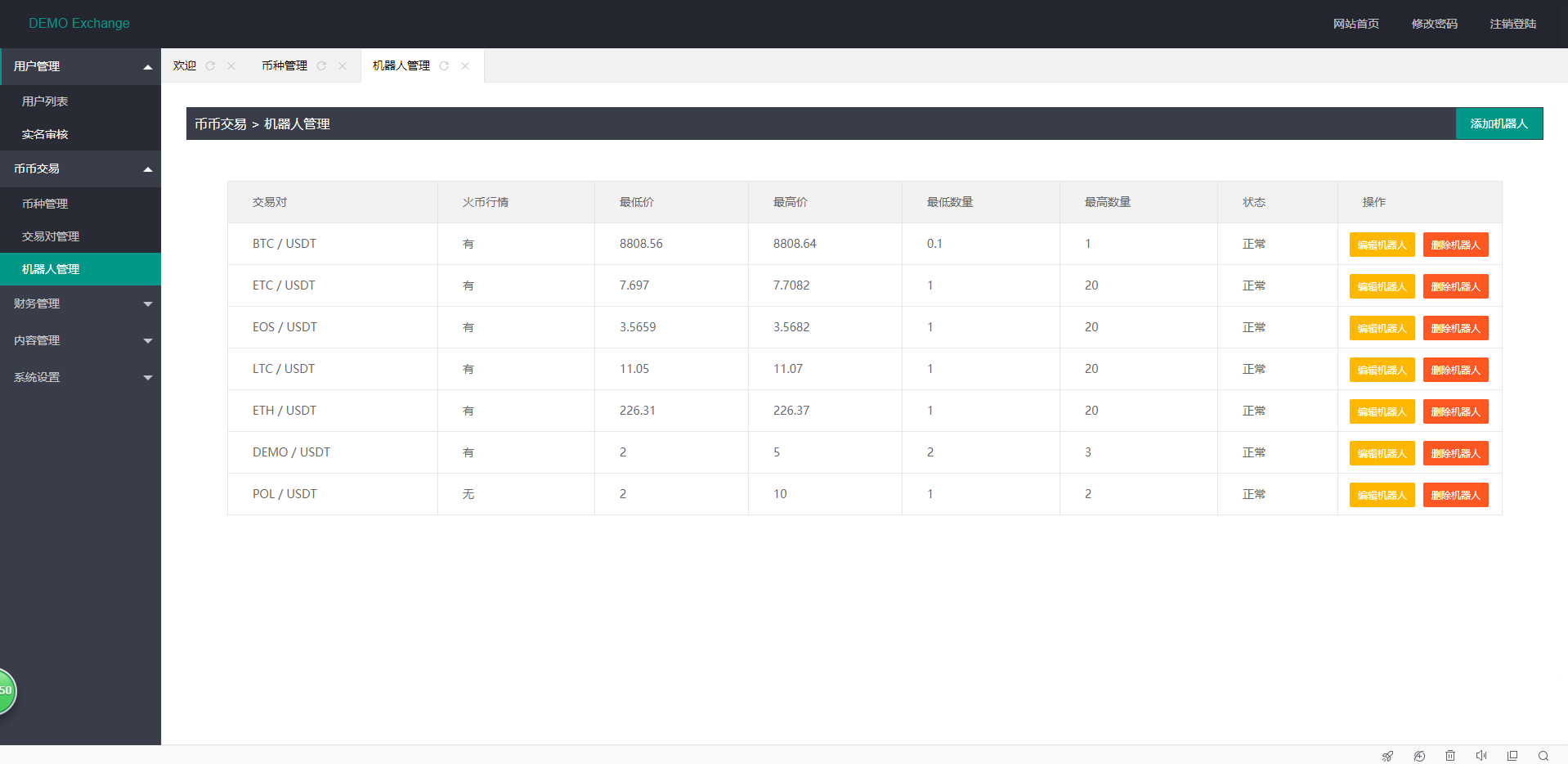Screen dimensions: 1568x764
Task: Expand the 内容管理 sidebar section
Action: pyautogui.click(x=80, y=340)
